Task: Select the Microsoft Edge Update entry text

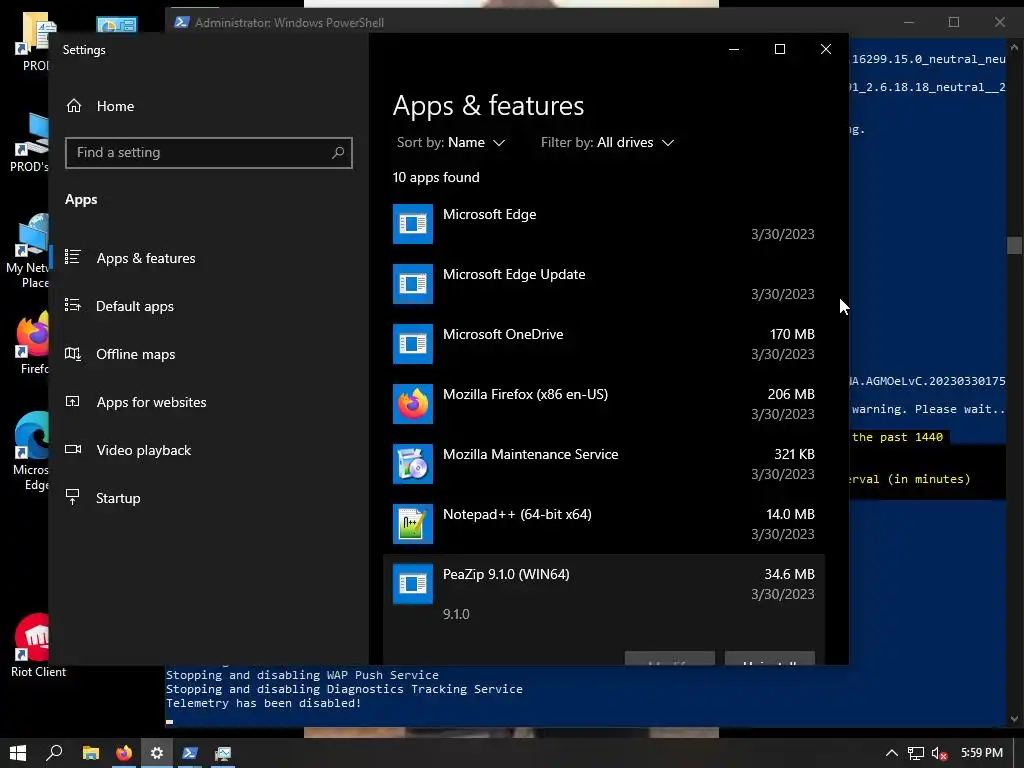Action: pos(514,274)
